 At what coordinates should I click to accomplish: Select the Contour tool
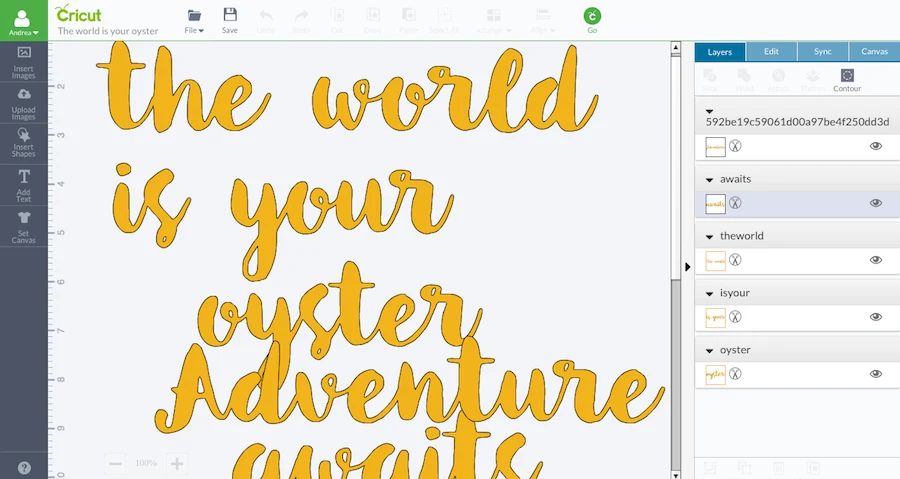847,80
